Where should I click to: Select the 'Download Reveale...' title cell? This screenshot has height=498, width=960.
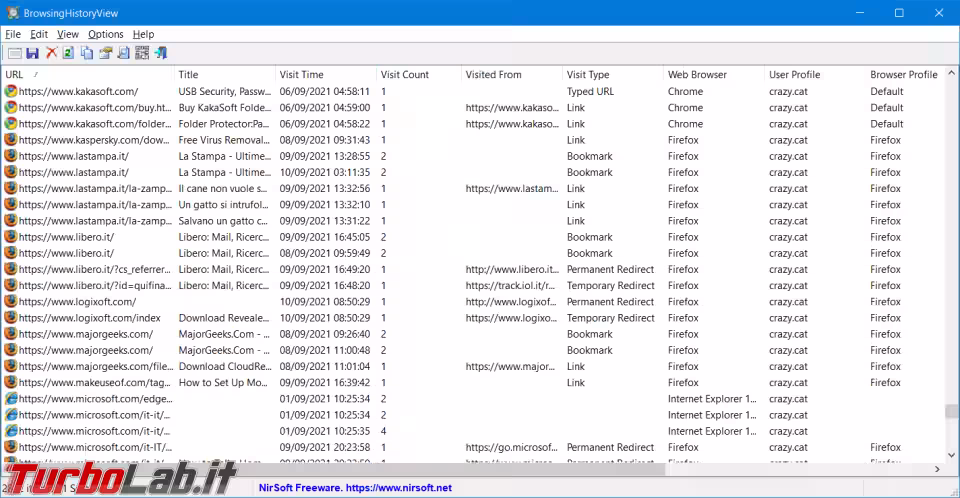(224, 318)
